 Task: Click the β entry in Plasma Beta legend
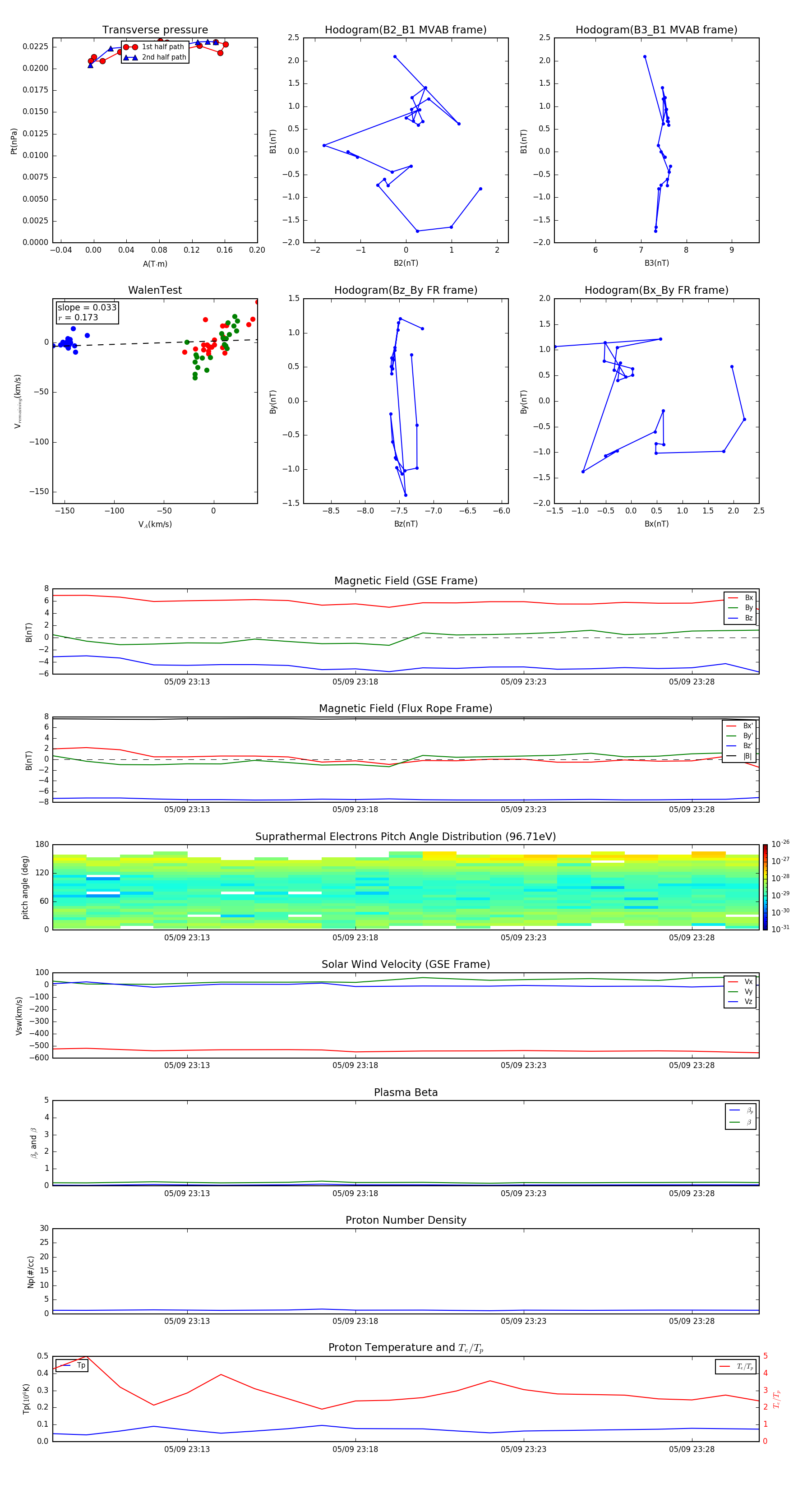[741, 1122]
